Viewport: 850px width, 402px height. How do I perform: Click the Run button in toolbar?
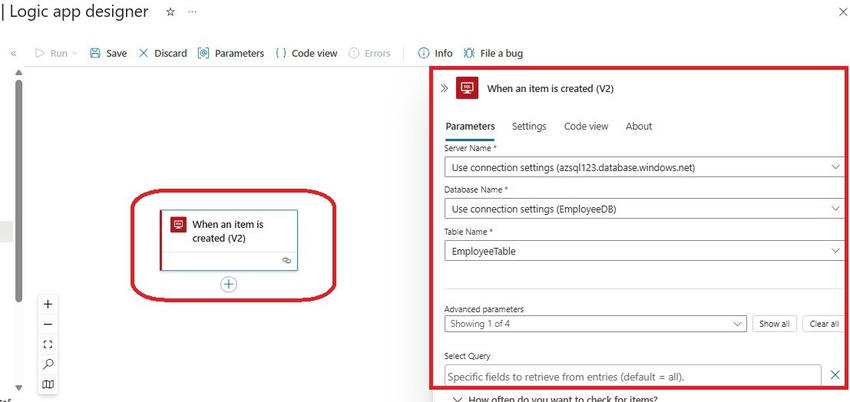point(51,53)
